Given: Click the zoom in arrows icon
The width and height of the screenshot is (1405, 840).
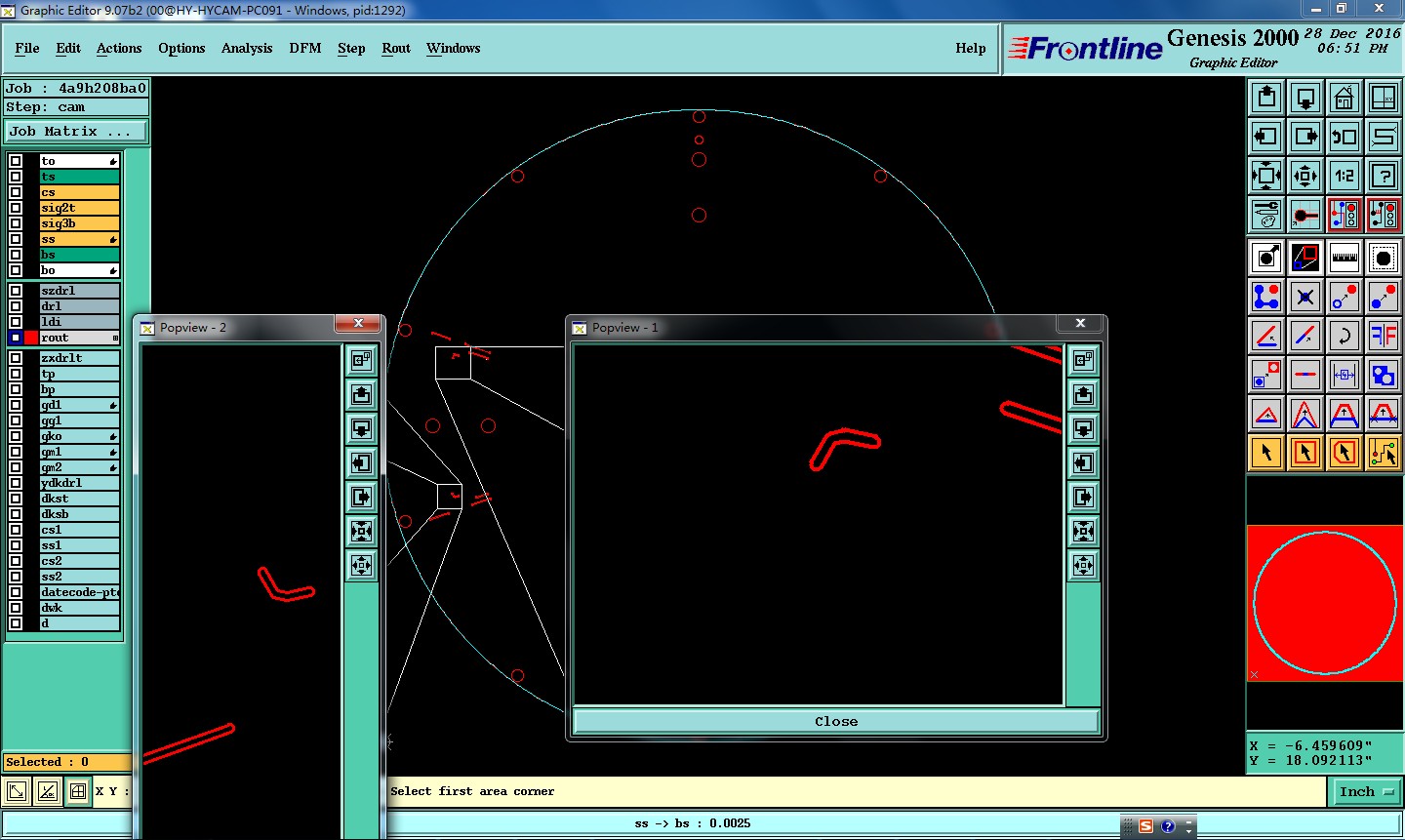Looking at the screenshot, I should click(x=1266, y=176).
